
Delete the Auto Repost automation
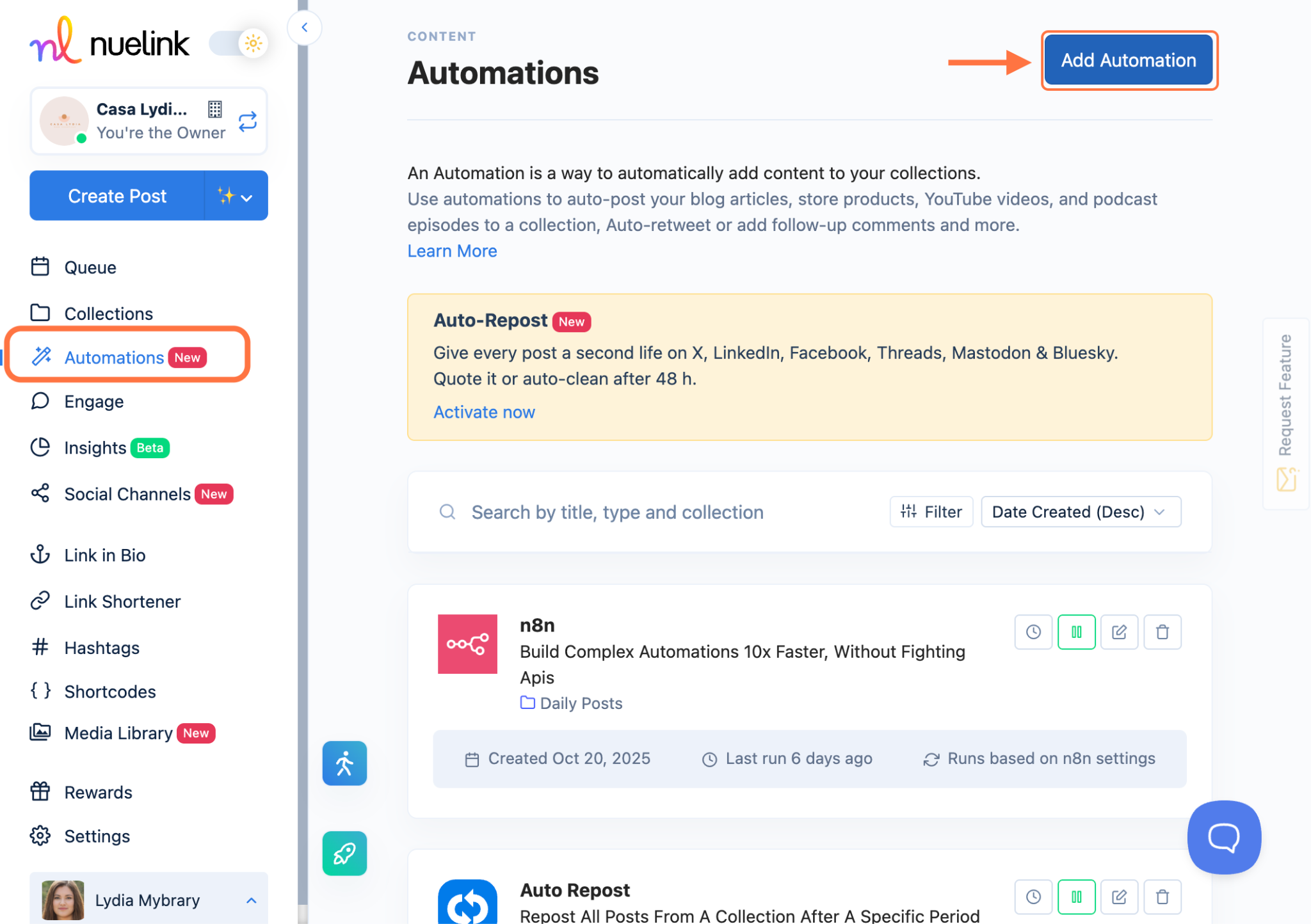pyautogui.click(x=1162, y=897)
